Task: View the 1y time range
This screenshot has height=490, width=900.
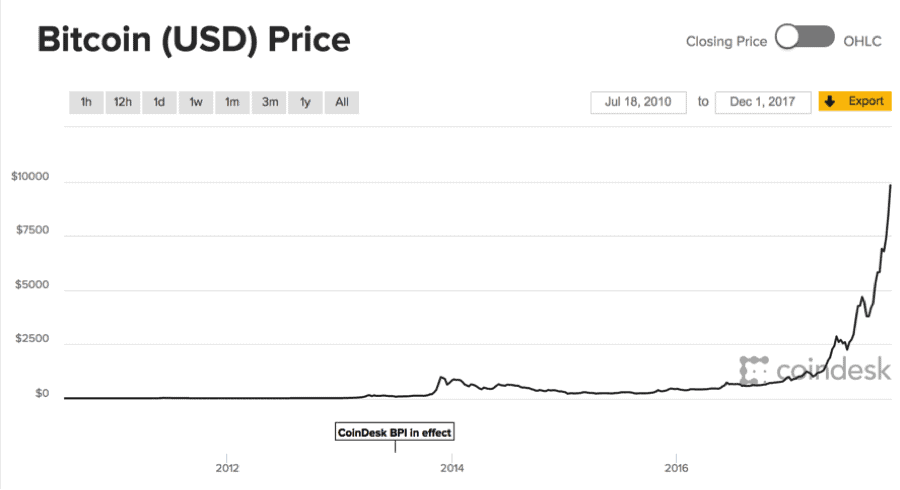Action: (x=305, y=102)
